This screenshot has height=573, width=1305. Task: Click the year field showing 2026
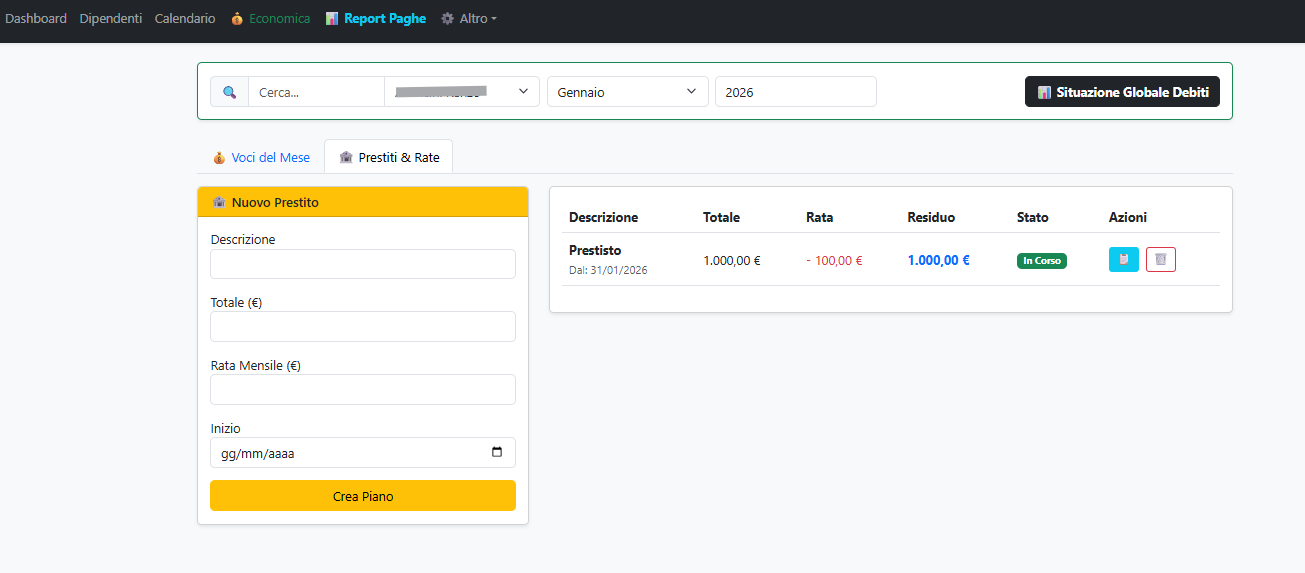click(x=795, y=92)
